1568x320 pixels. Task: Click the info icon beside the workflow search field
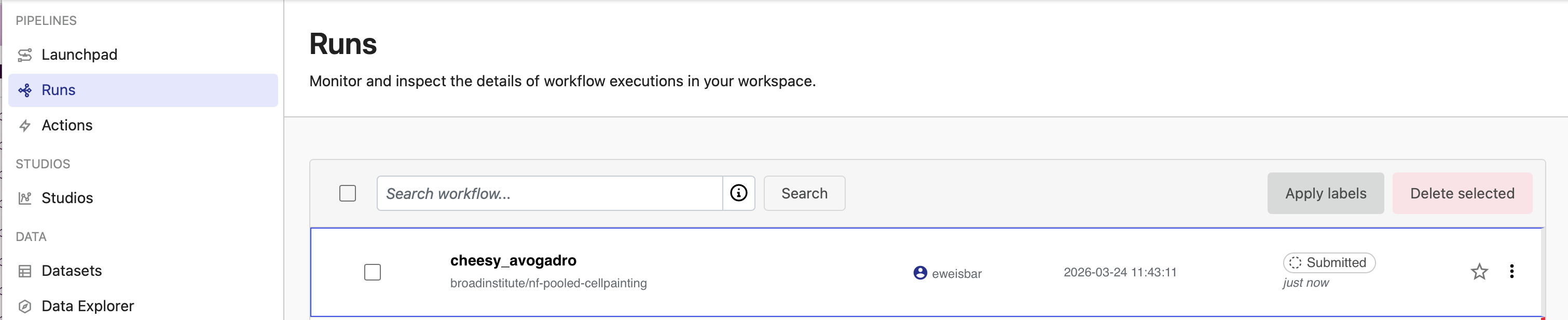coord(738,193)
